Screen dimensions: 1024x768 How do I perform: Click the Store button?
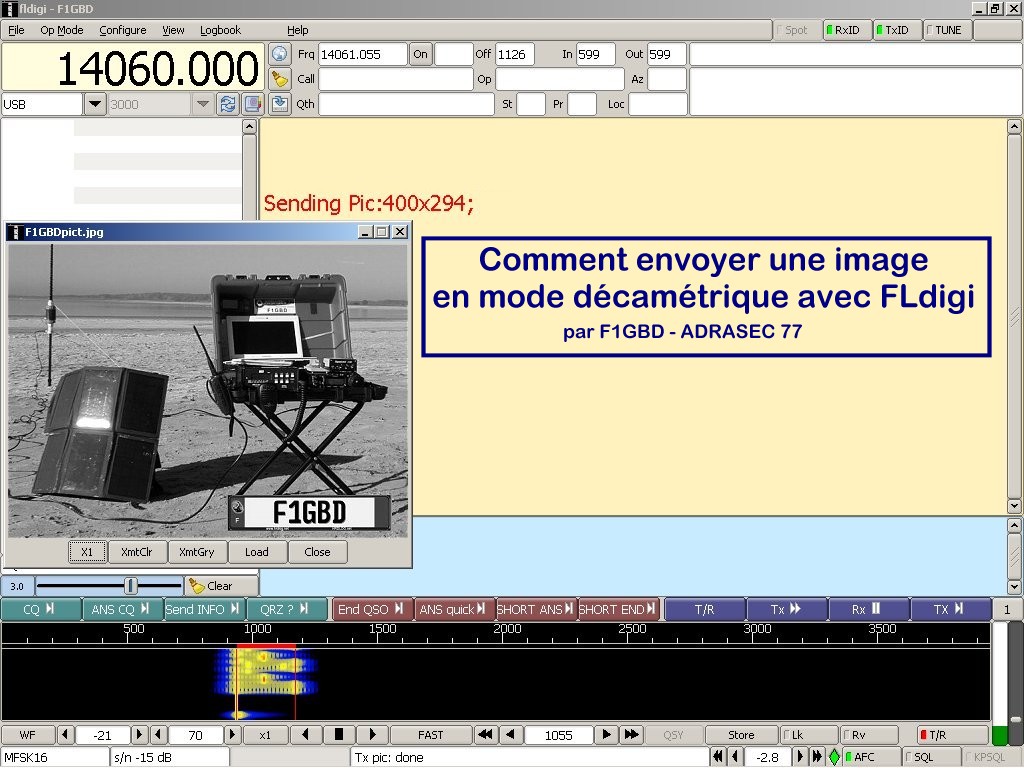741,735
